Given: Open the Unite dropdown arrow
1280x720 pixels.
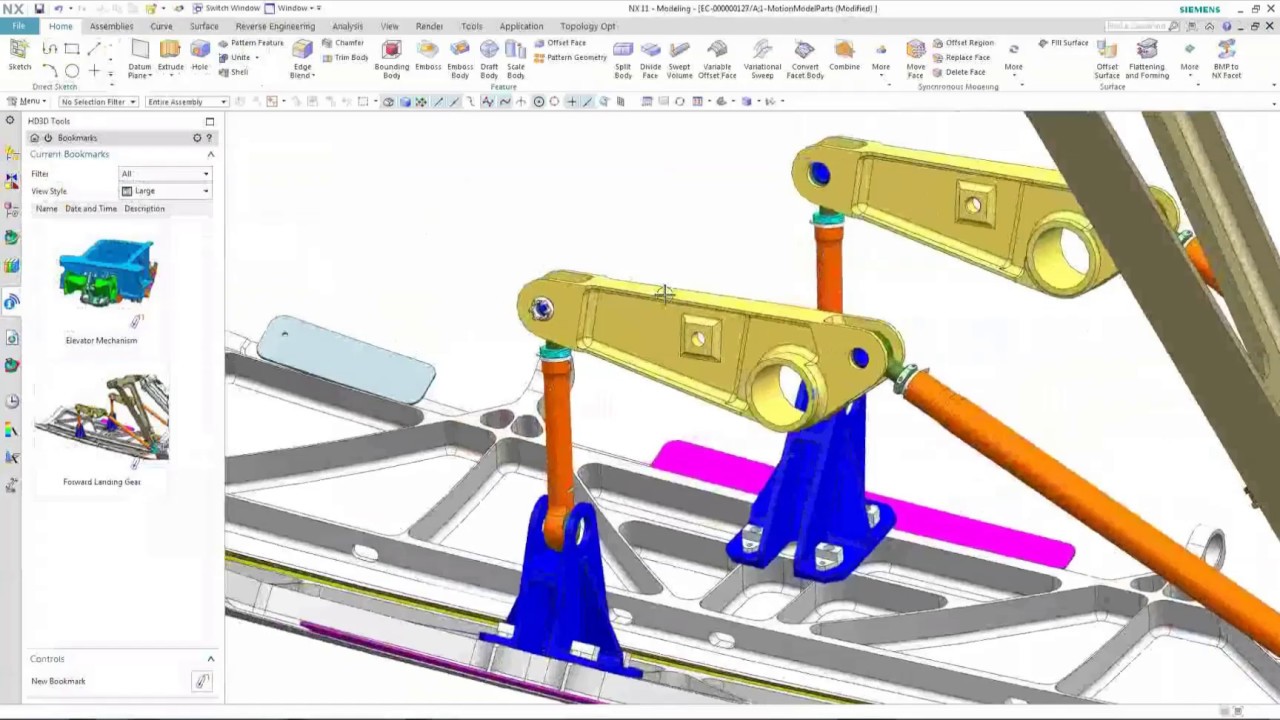Looking at the screenshot, I should coord(257,57).
